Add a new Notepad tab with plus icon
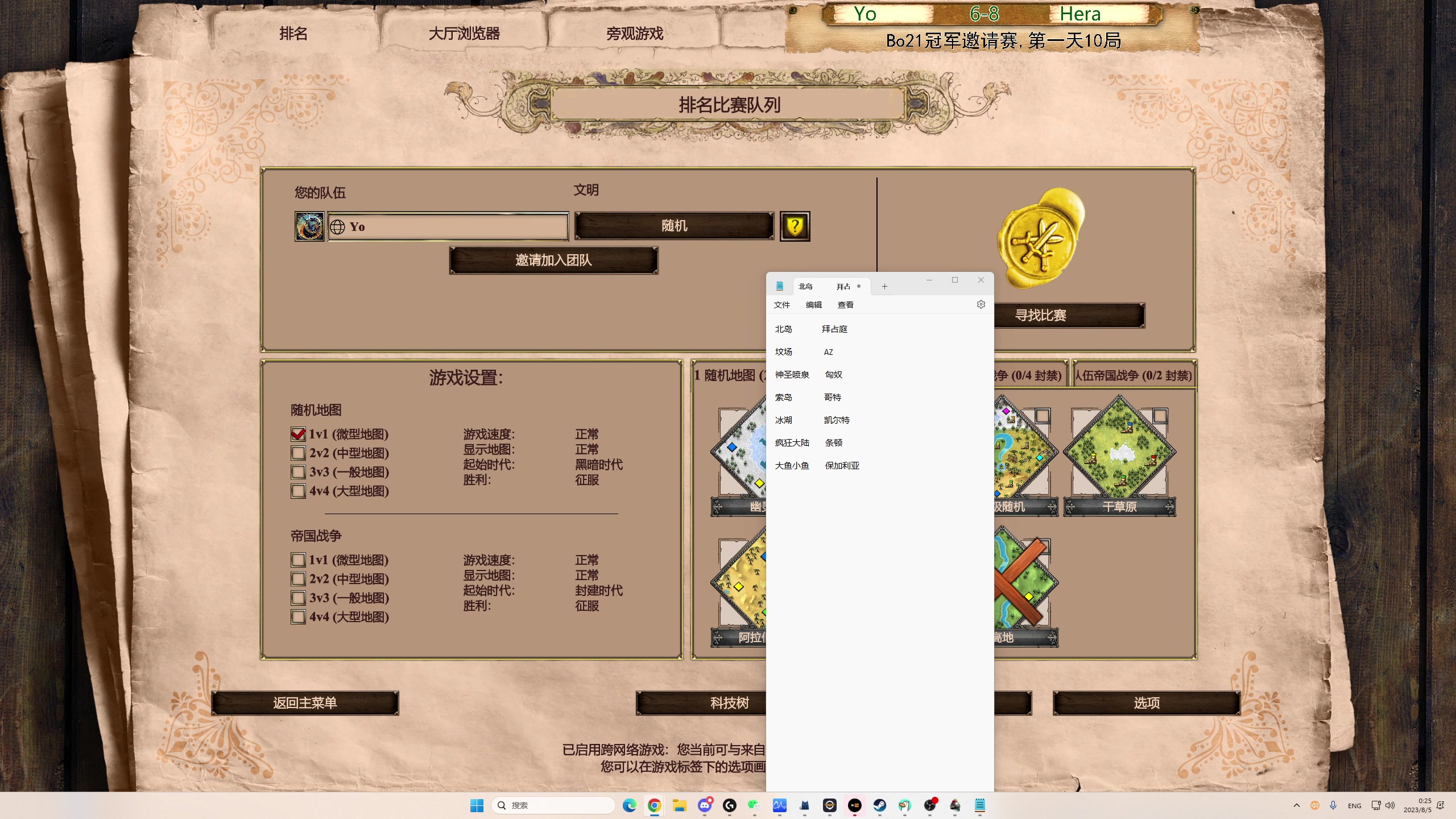1456x819 pixels. click(884, 287)
